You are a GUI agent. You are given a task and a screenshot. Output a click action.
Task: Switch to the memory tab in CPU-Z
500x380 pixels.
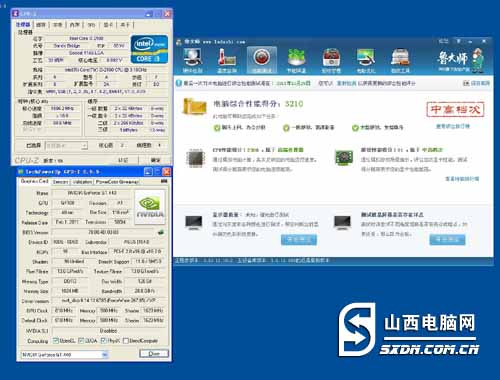click(75, 24)
